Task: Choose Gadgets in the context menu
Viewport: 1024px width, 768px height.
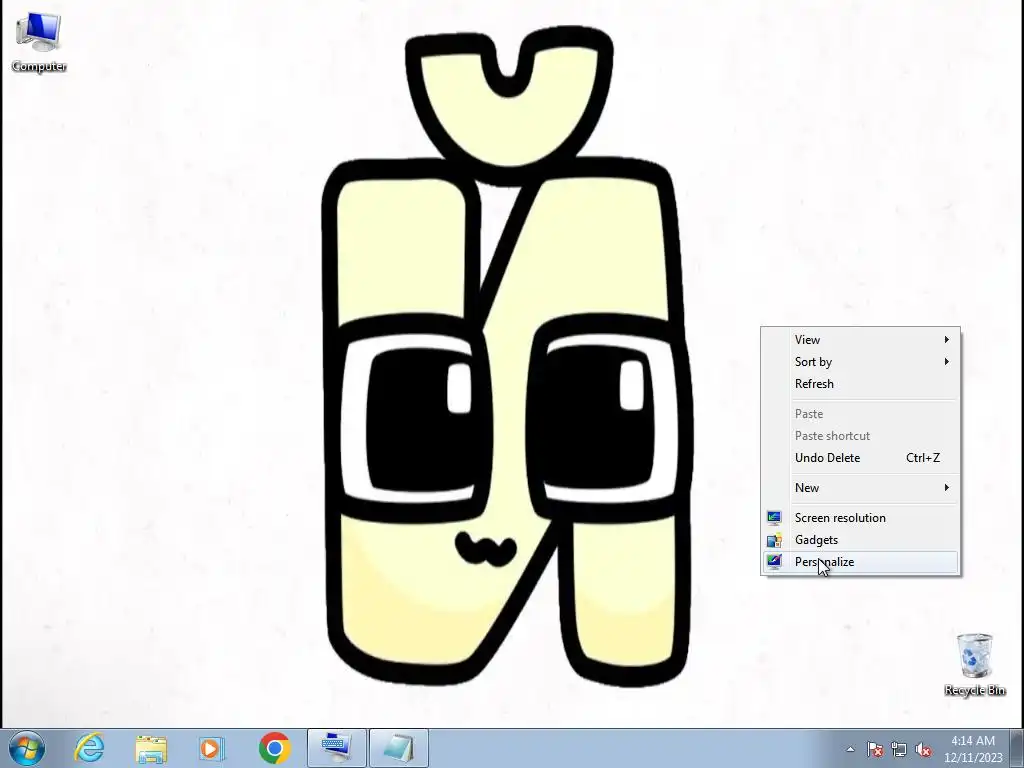Action: click(x=861, y=540)
